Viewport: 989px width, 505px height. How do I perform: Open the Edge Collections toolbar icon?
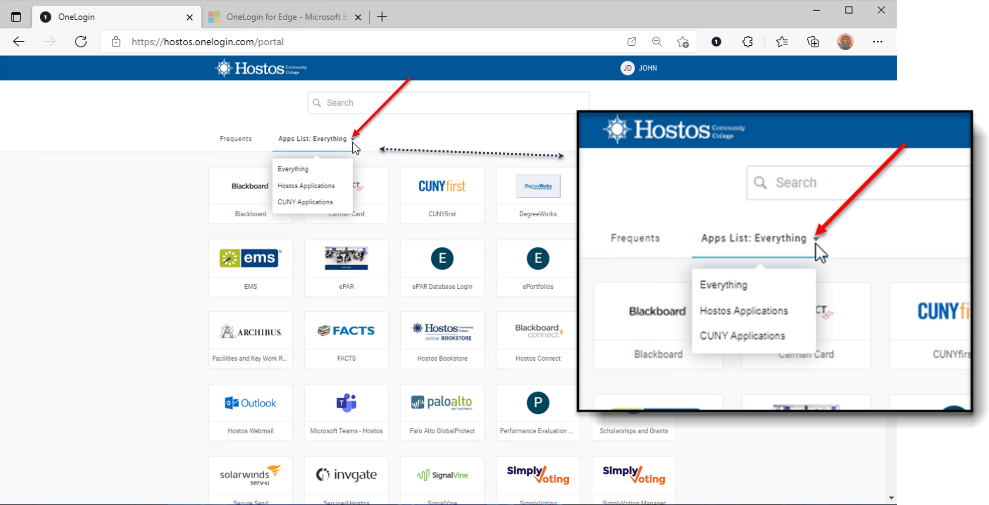813,42
